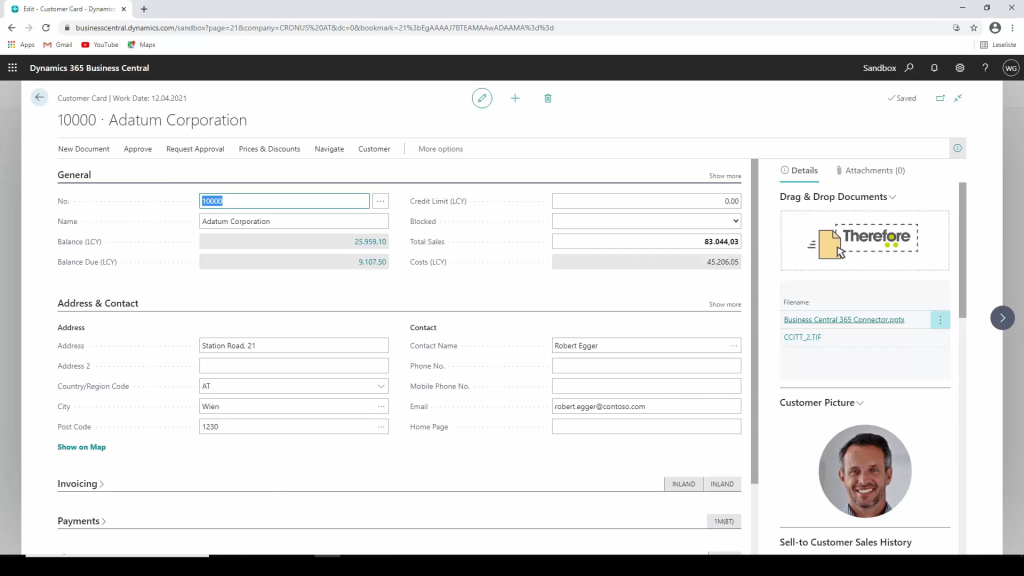
Task: Click the customer picture thumbnail
Action: (x=865, y=471)
